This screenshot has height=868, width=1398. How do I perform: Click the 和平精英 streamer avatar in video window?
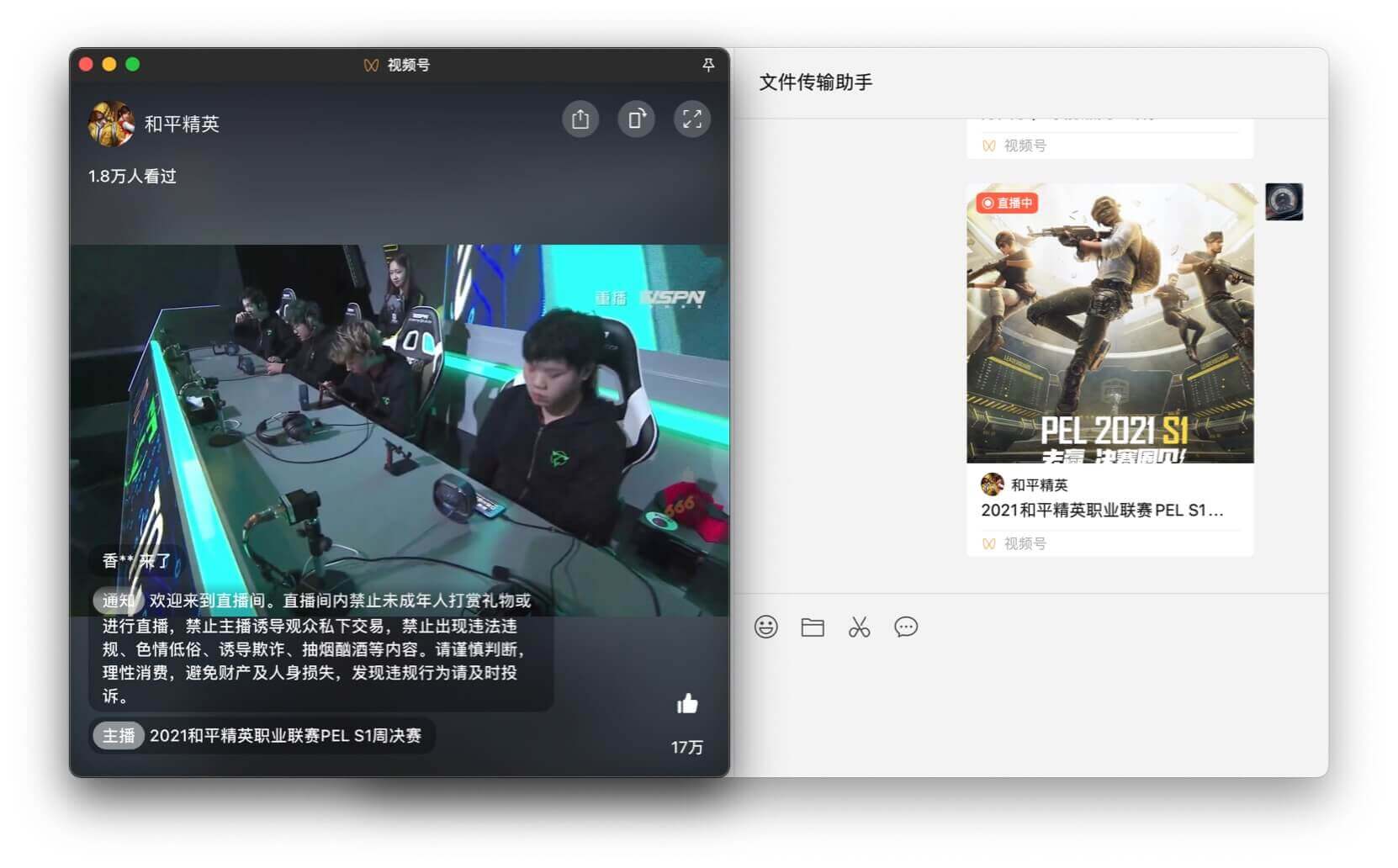111,124
